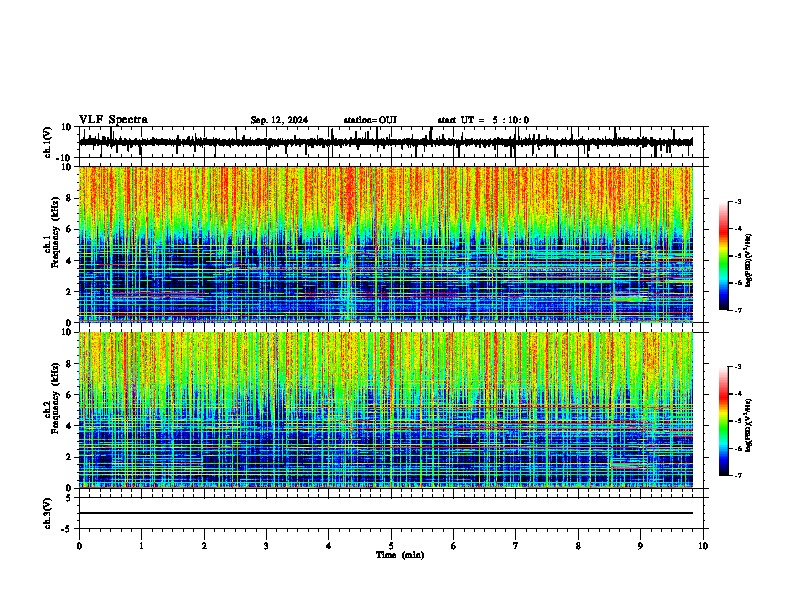Screen dimensions: 792x612
Task: Click the ch.1 color bar "log(PSD)" label
Action: point(748,260)
